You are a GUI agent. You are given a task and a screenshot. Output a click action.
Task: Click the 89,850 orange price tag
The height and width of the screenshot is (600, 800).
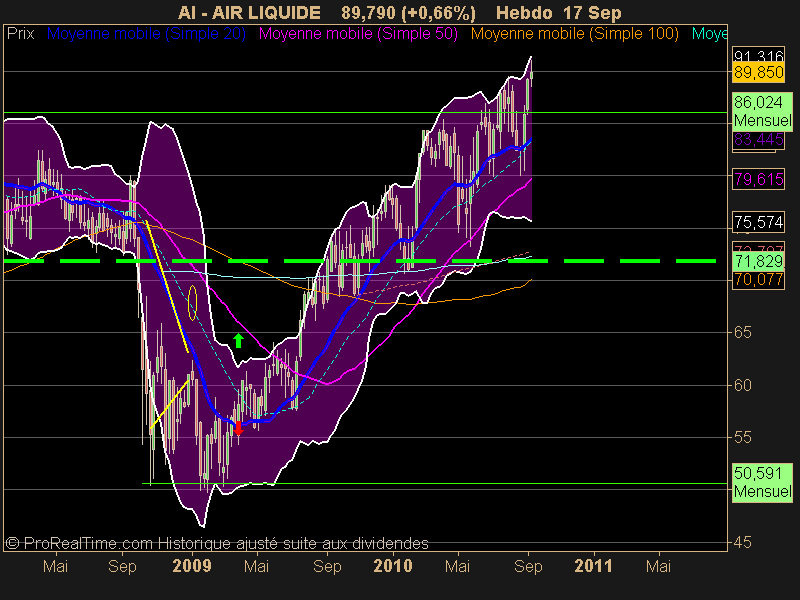(x=758, y=72)
